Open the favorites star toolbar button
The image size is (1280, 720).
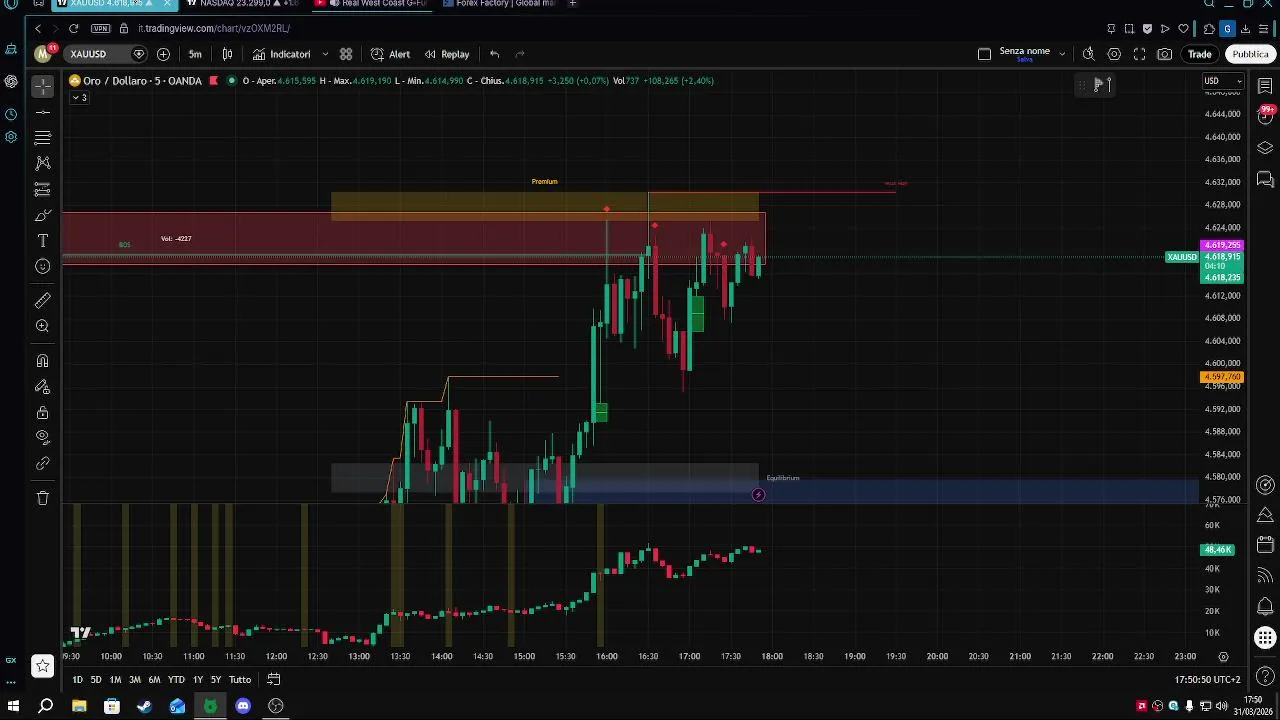point(42,665)
